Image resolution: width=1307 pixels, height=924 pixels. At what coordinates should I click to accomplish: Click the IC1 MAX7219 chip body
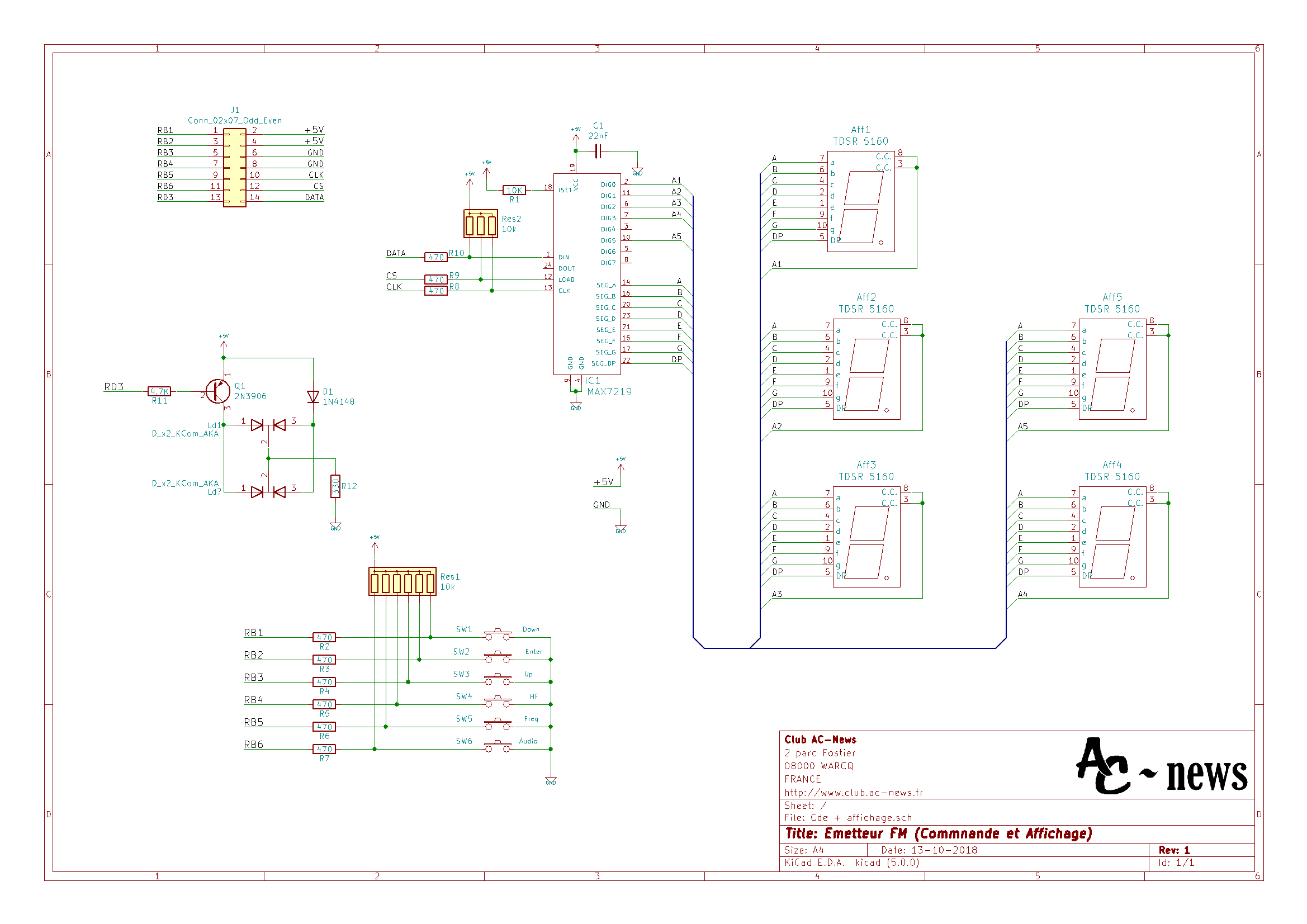(587, 274)
